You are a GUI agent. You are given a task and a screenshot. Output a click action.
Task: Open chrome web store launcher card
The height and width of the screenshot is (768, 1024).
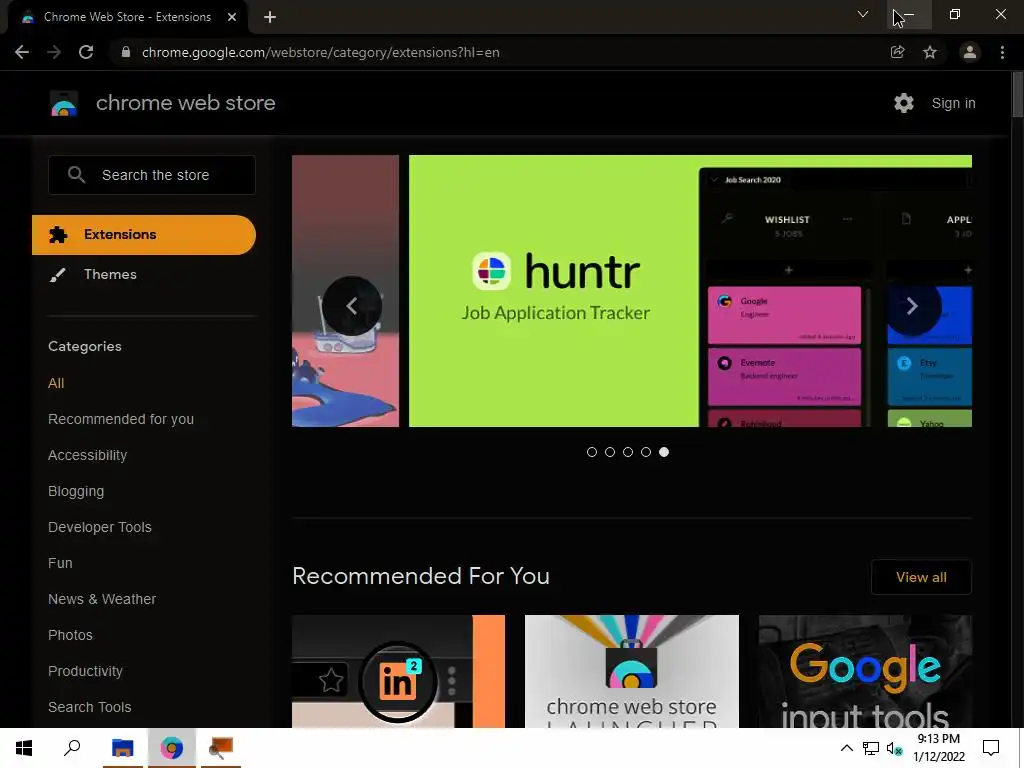pos(632,671)
